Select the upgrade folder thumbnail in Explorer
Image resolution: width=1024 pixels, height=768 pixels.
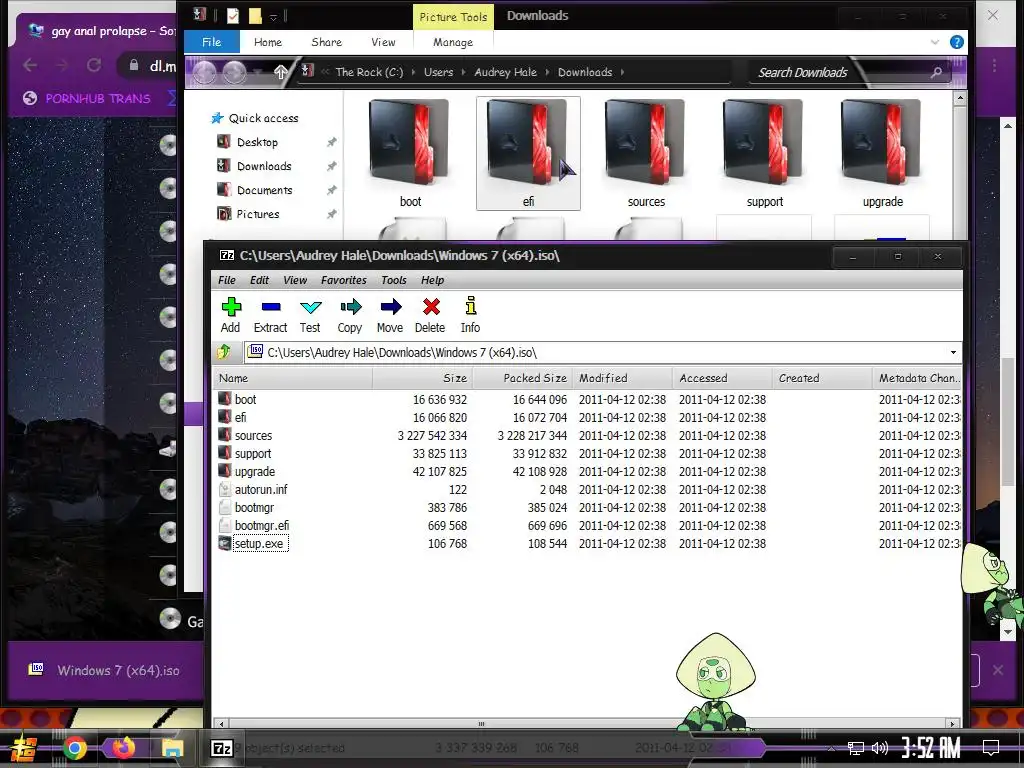[882, 153]
